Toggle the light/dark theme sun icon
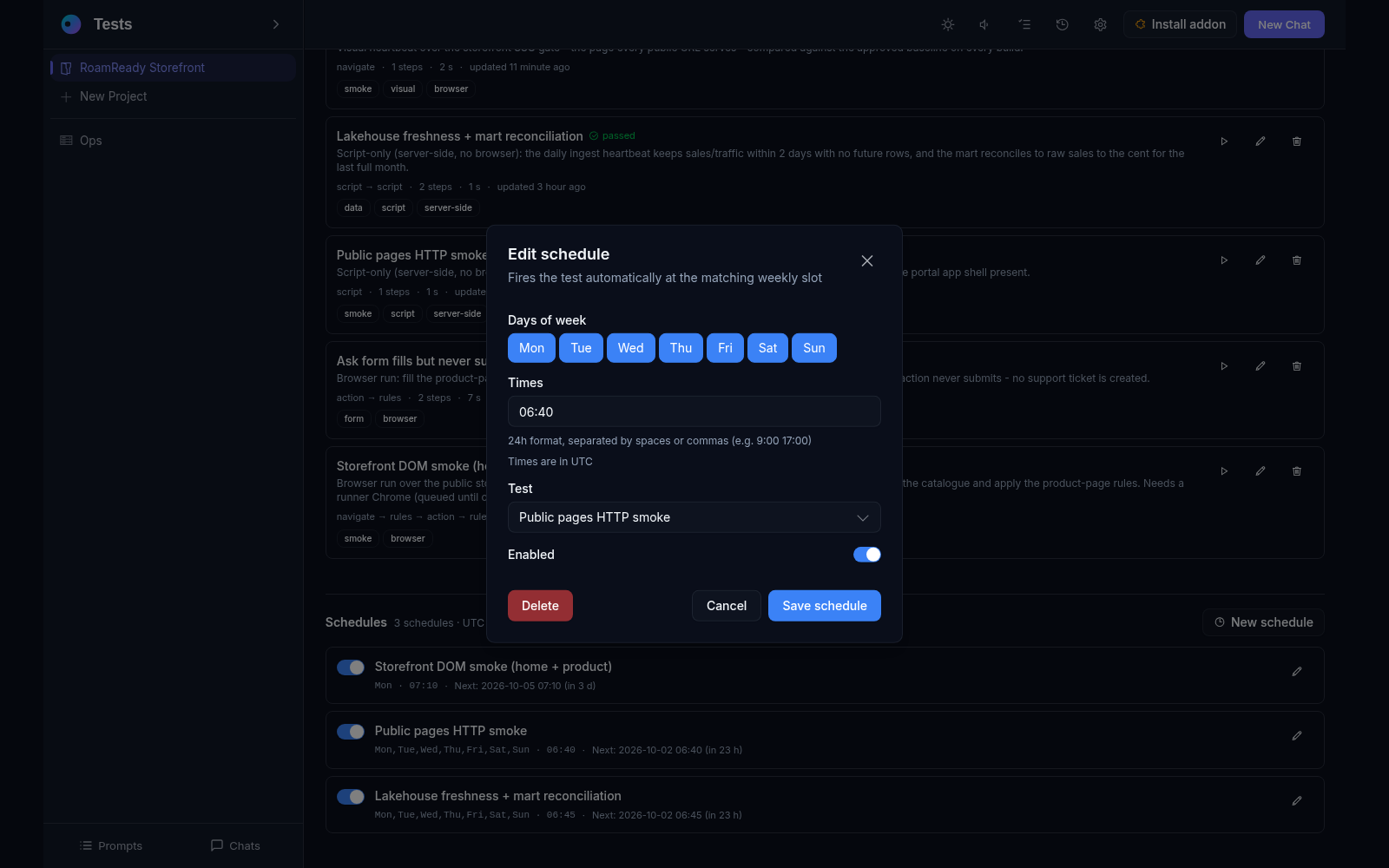Image resolution: width=1389 pixels, height=868 pixels. [x=948, y=24]
